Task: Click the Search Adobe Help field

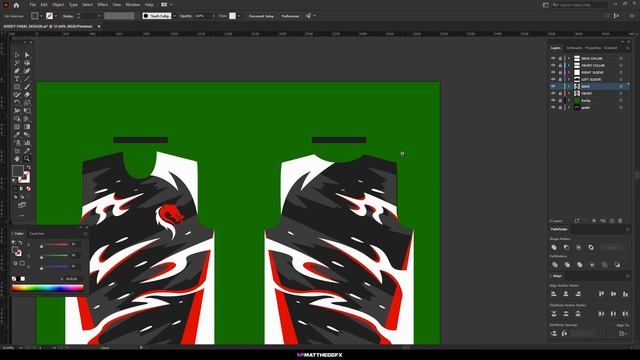Action: point(580,5)
